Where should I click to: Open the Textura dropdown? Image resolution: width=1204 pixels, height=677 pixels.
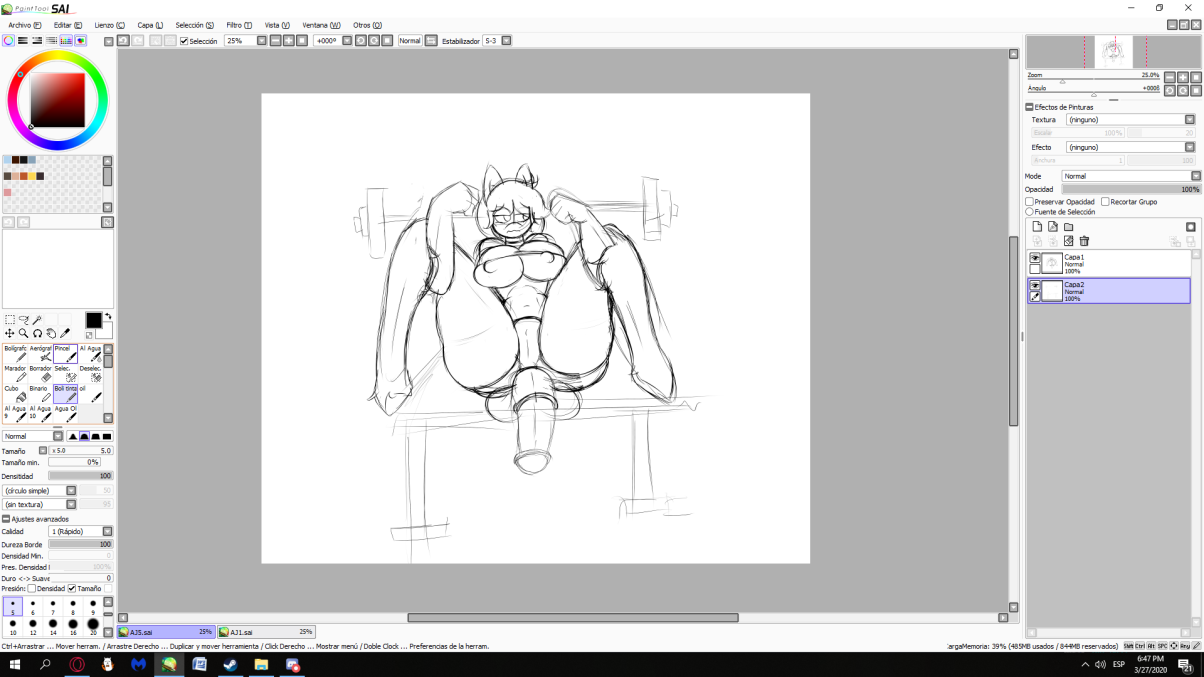[1130, 119]
